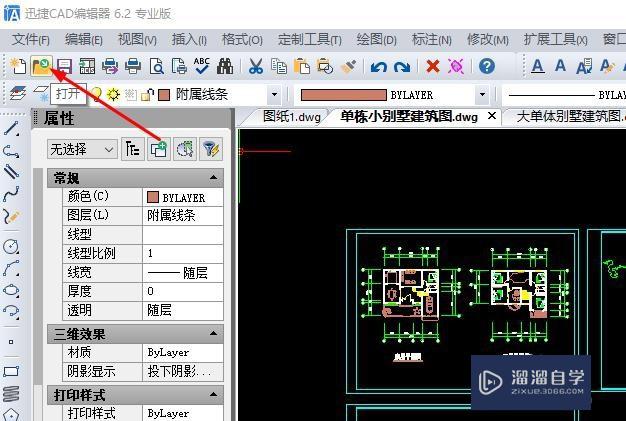Viewport: 626px width, 421px height.
Task: Click the Print icon next to Print Preview
Action: 133,66
